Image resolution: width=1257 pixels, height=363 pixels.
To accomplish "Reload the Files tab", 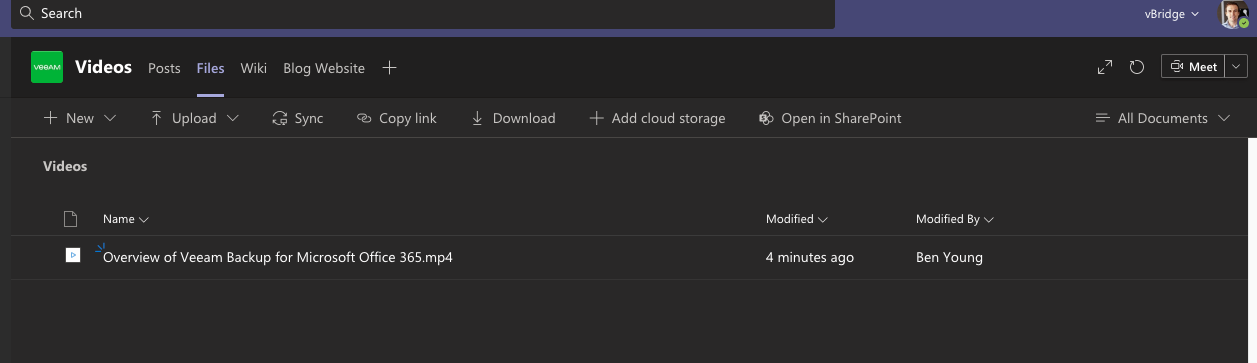I will click(x=1137, y=67).
